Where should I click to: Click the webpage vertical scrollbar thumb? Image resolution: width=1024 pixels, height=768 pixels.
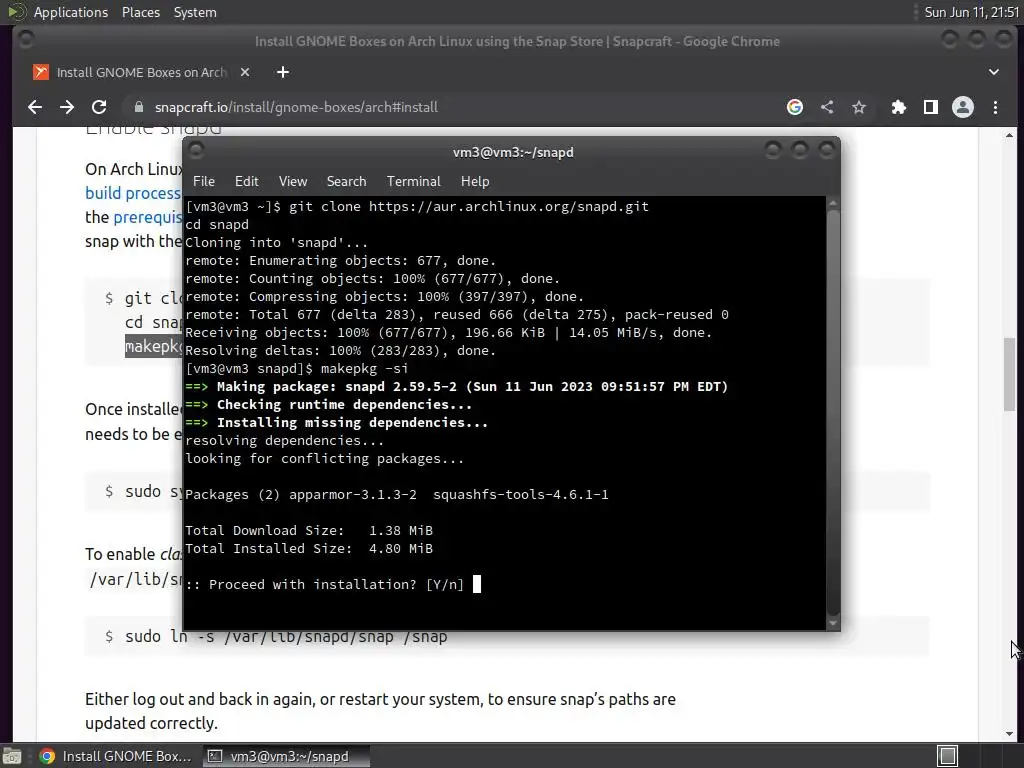(x=1010, y=374)
